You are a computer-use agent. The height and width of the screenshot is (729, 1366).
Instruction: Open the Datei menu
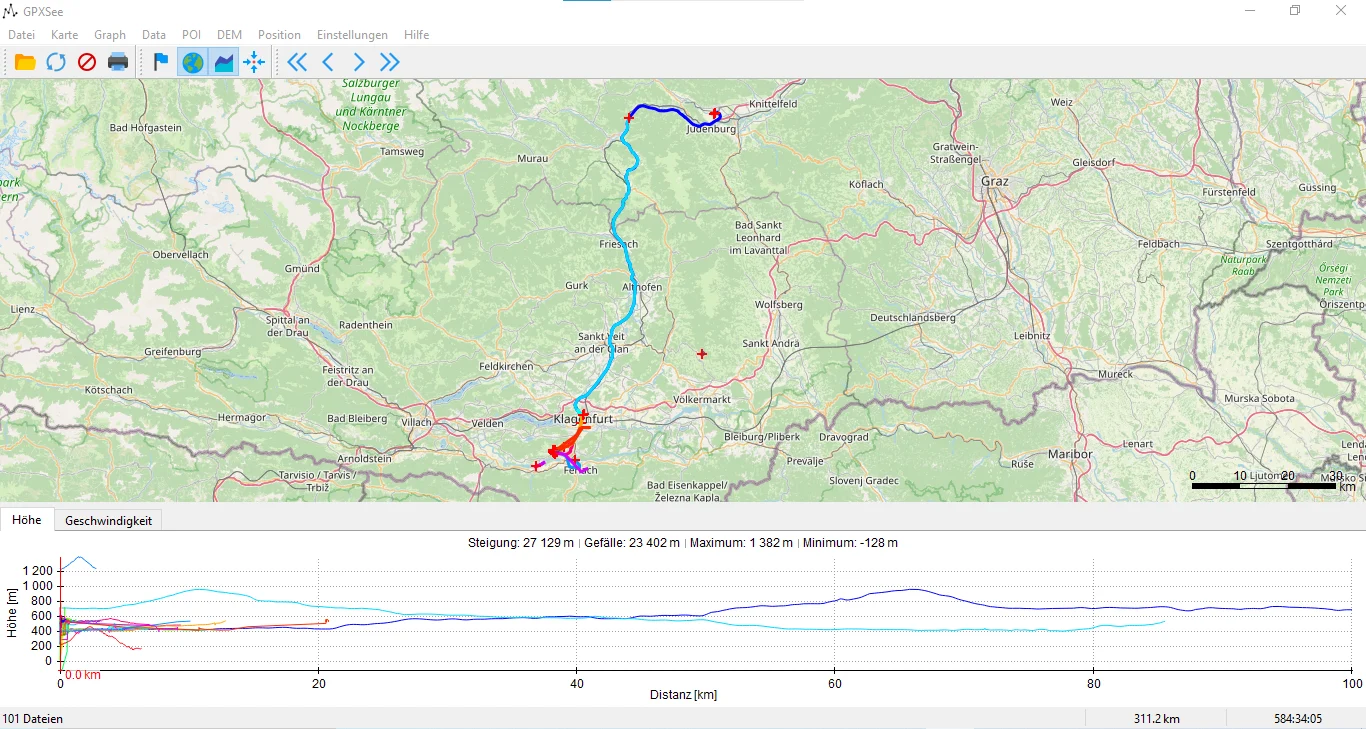click(21, 34)
